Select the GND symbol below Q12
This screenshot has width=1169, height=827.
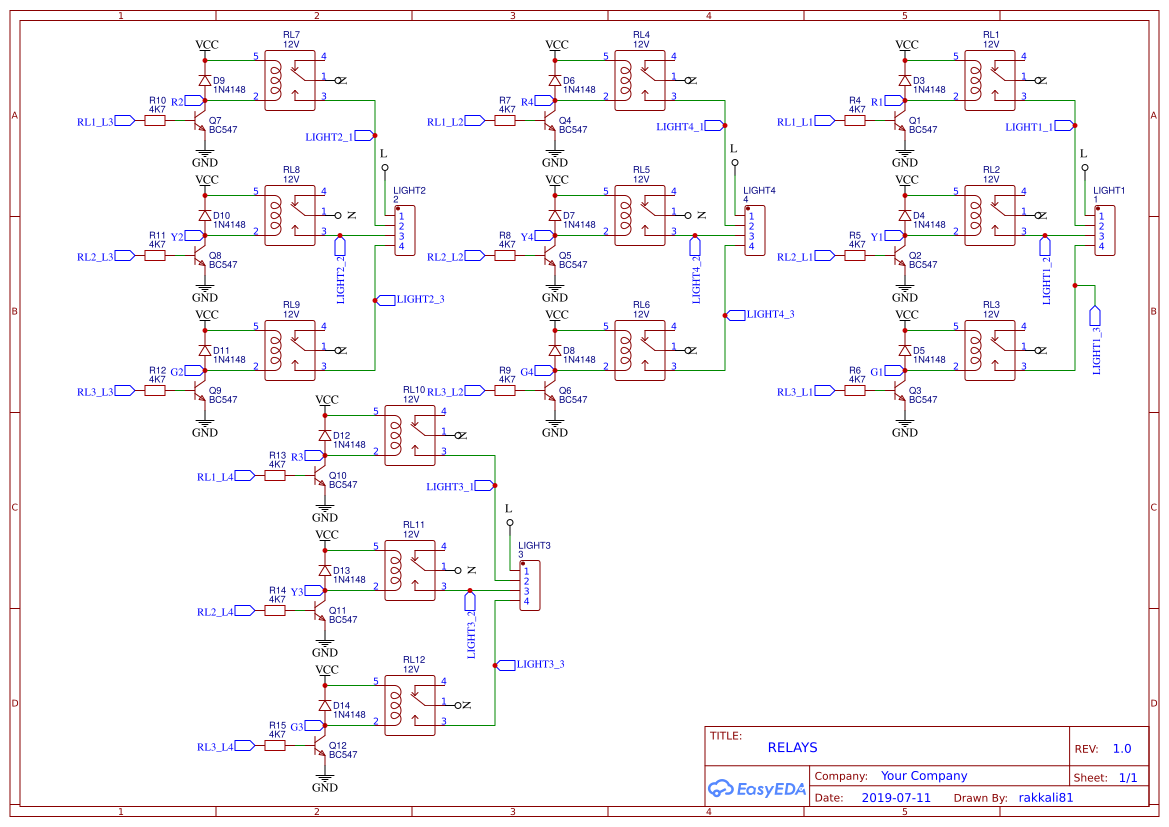326,779
